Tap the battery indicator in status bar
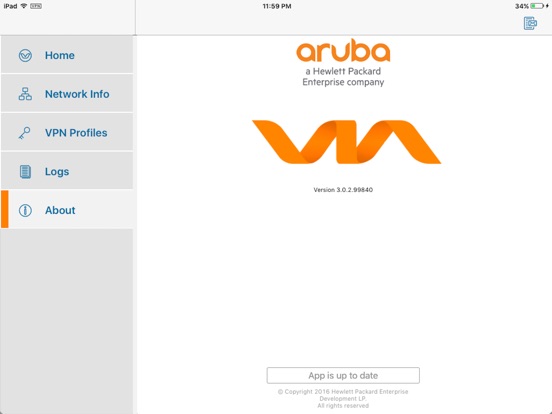This screenshot has width=552, height=414. pos(537,6)
